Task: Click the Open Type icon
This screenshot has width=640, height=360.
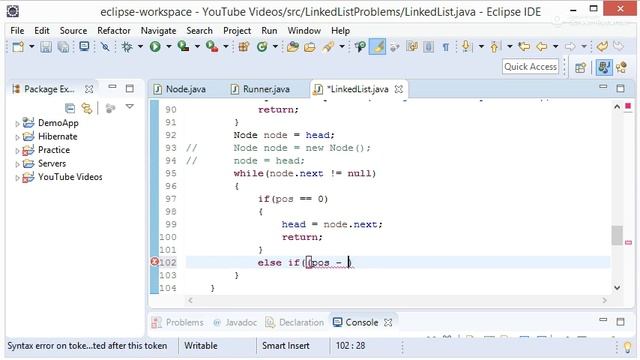Action: (293, 47)
